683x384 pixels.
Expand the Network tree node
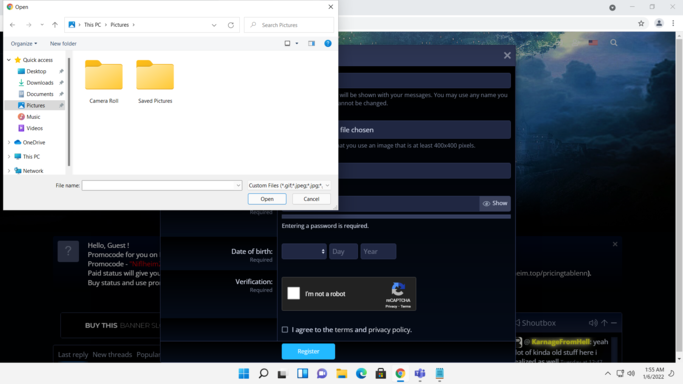click(9, 171)
